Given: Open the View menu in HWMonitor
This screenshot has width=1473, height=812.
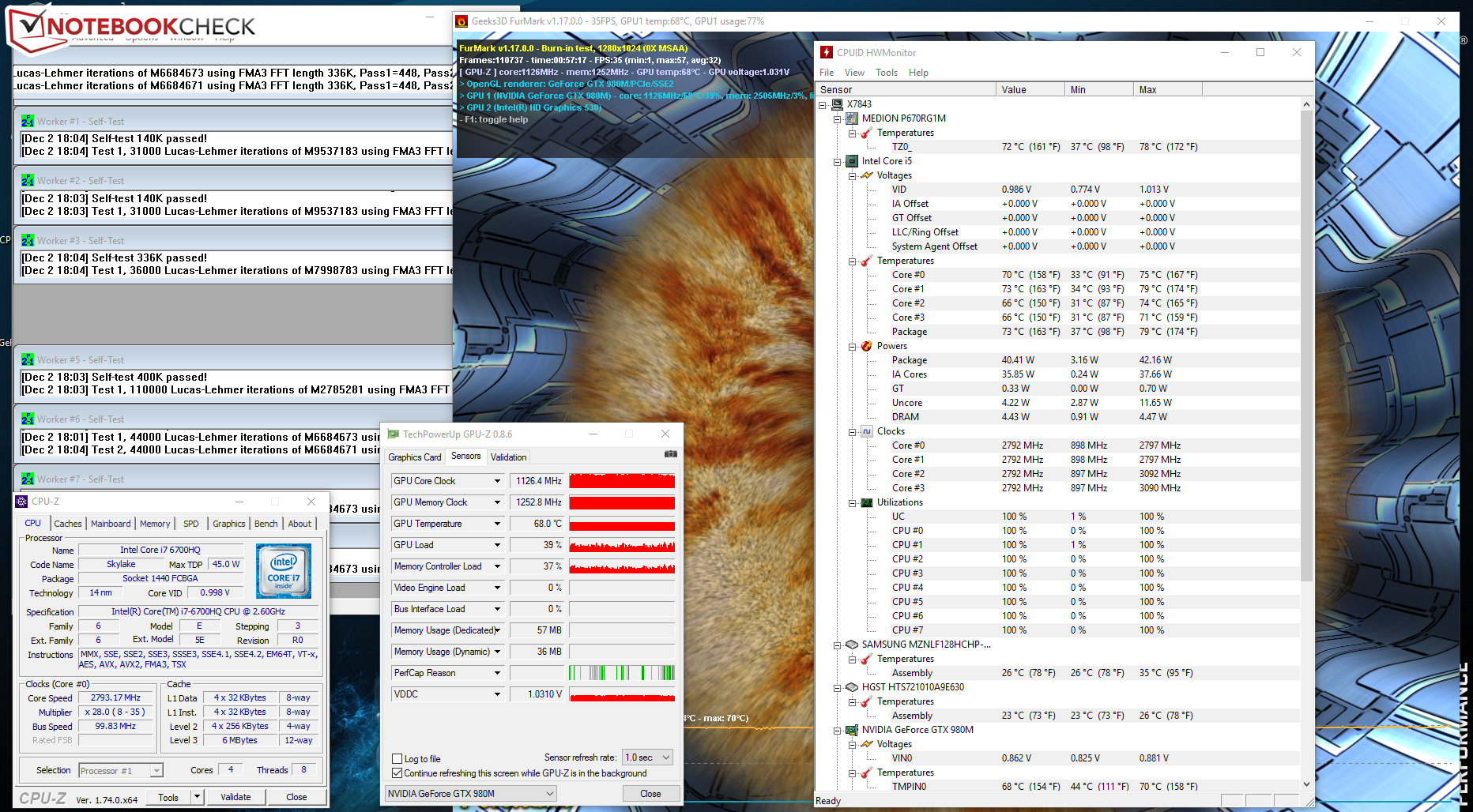Looking at the screenshot, I should click(854, 73).
